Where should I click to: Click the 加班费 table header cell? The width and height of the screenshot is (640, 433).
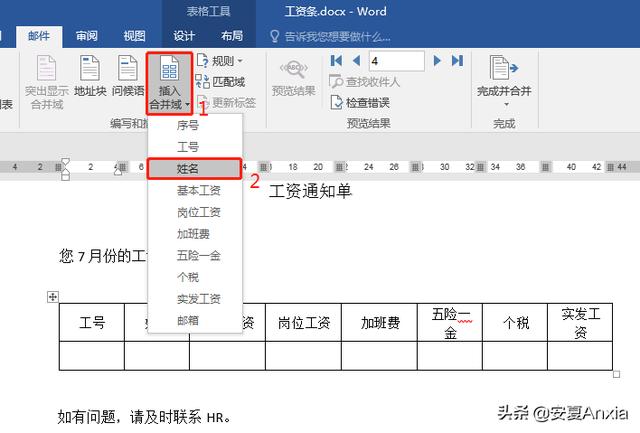380,323
